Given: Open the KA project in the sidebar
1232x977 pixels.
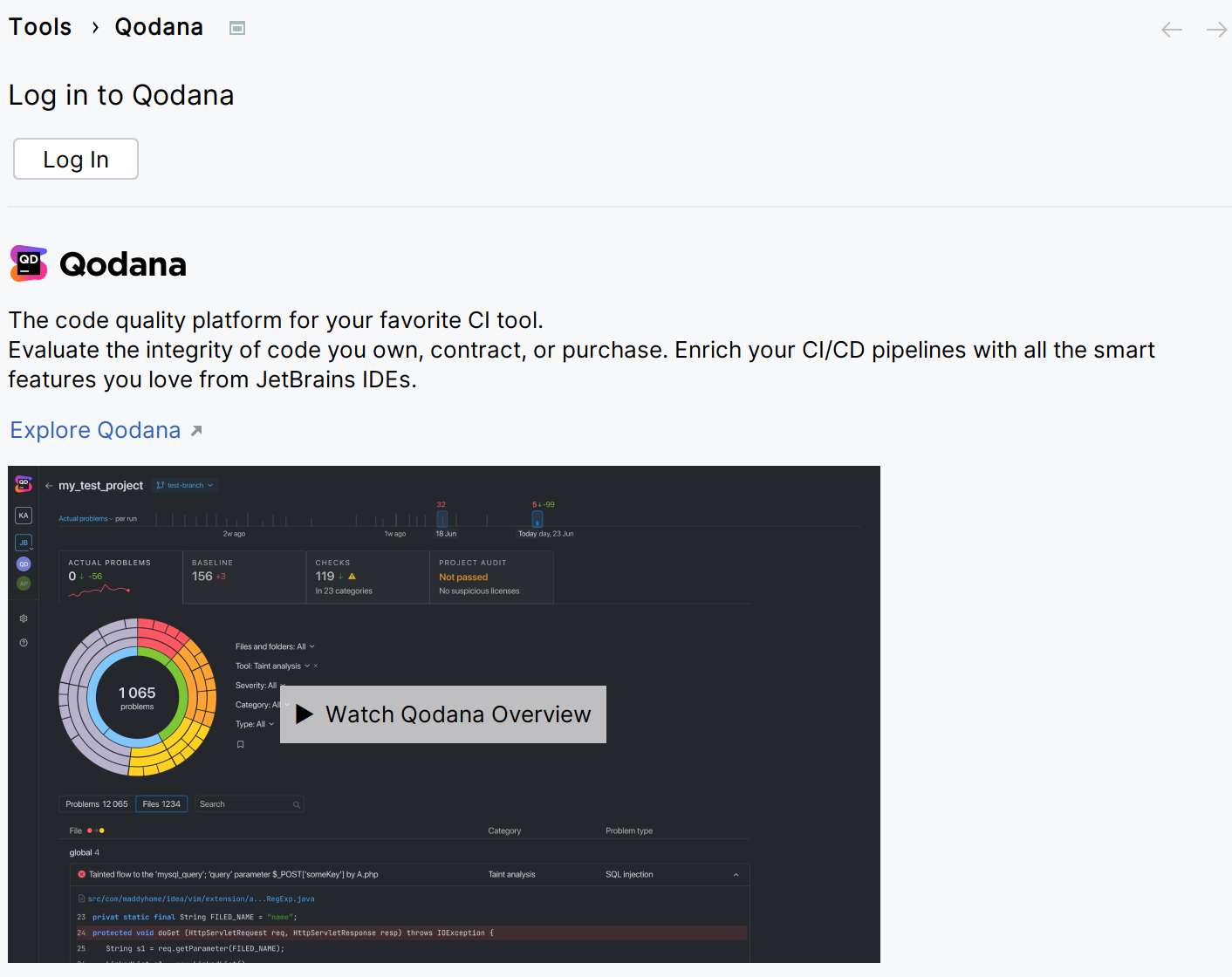Looking at the screenshot, I should tap(24, 515).
